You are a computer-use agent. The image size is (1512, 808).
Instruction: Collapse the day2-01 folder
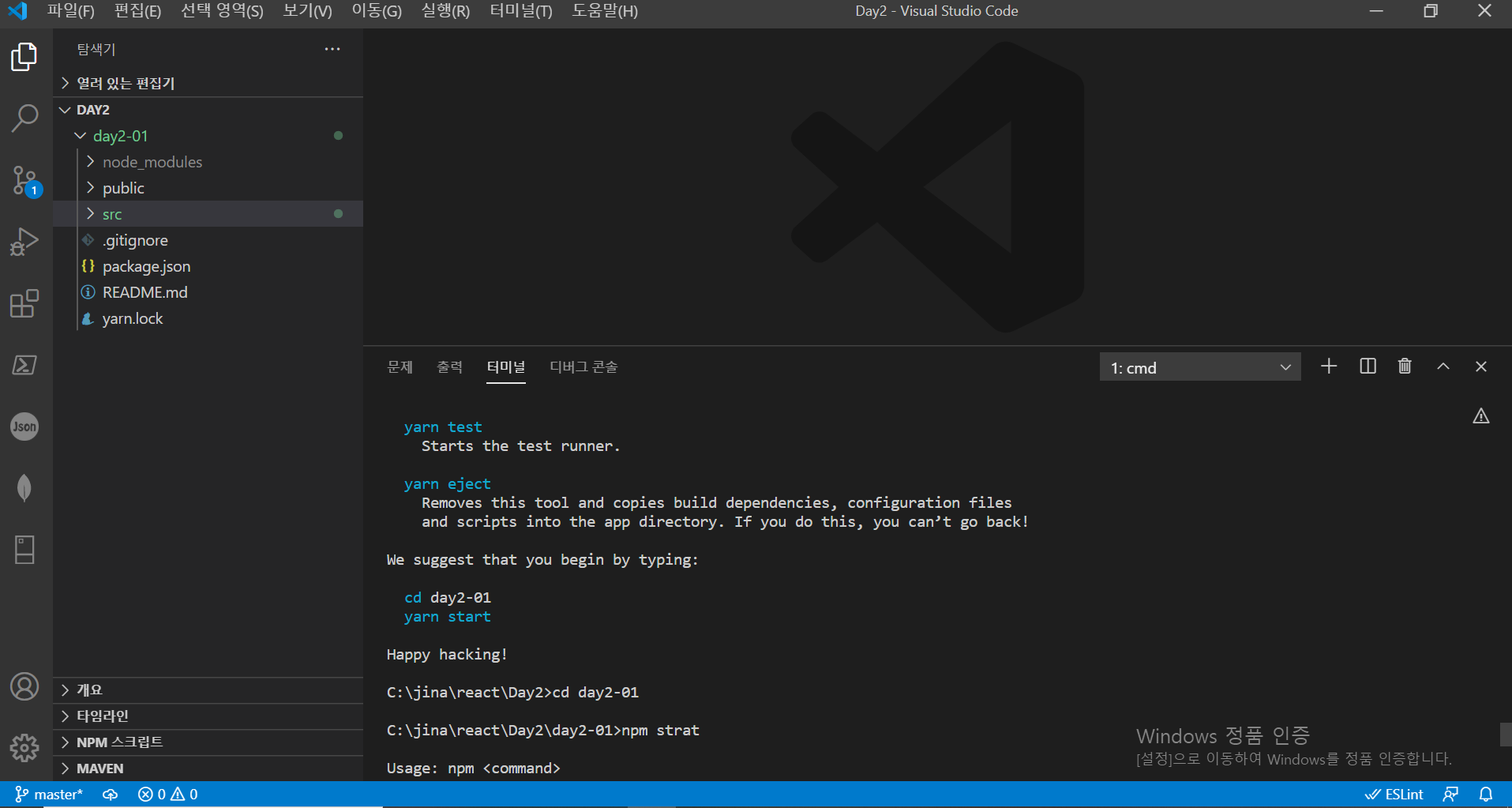[208, 136]
